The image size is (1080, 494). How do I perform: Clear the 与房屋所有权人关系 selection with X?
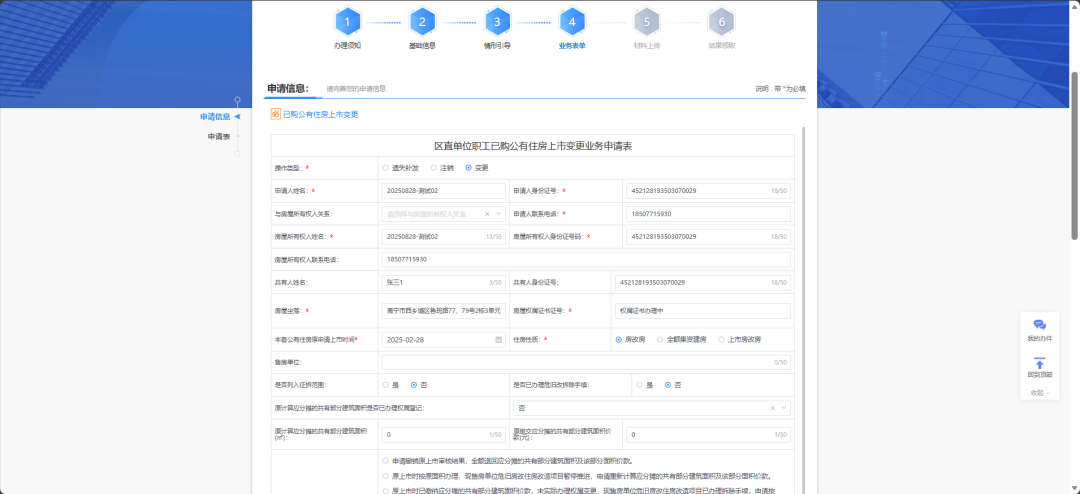tap(487, 214)
